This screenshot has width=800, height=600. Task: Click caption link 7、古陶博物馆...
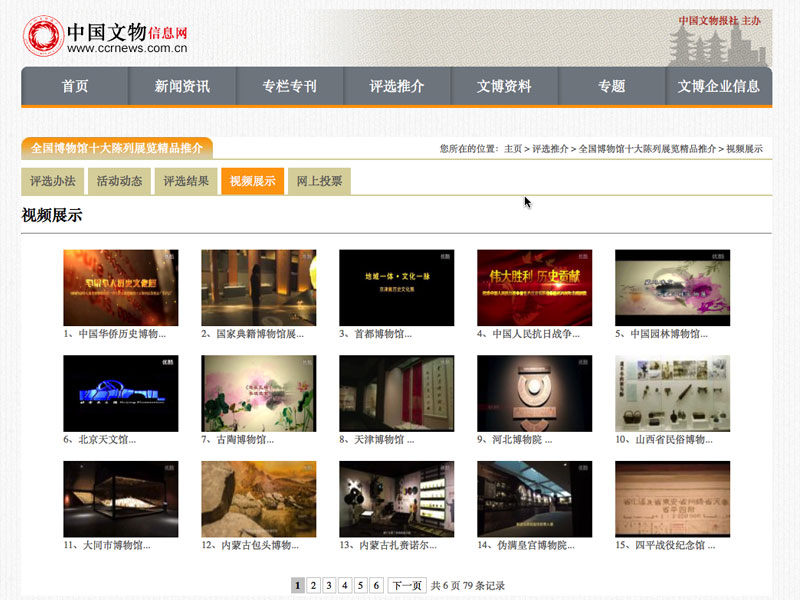pos(238,440)
